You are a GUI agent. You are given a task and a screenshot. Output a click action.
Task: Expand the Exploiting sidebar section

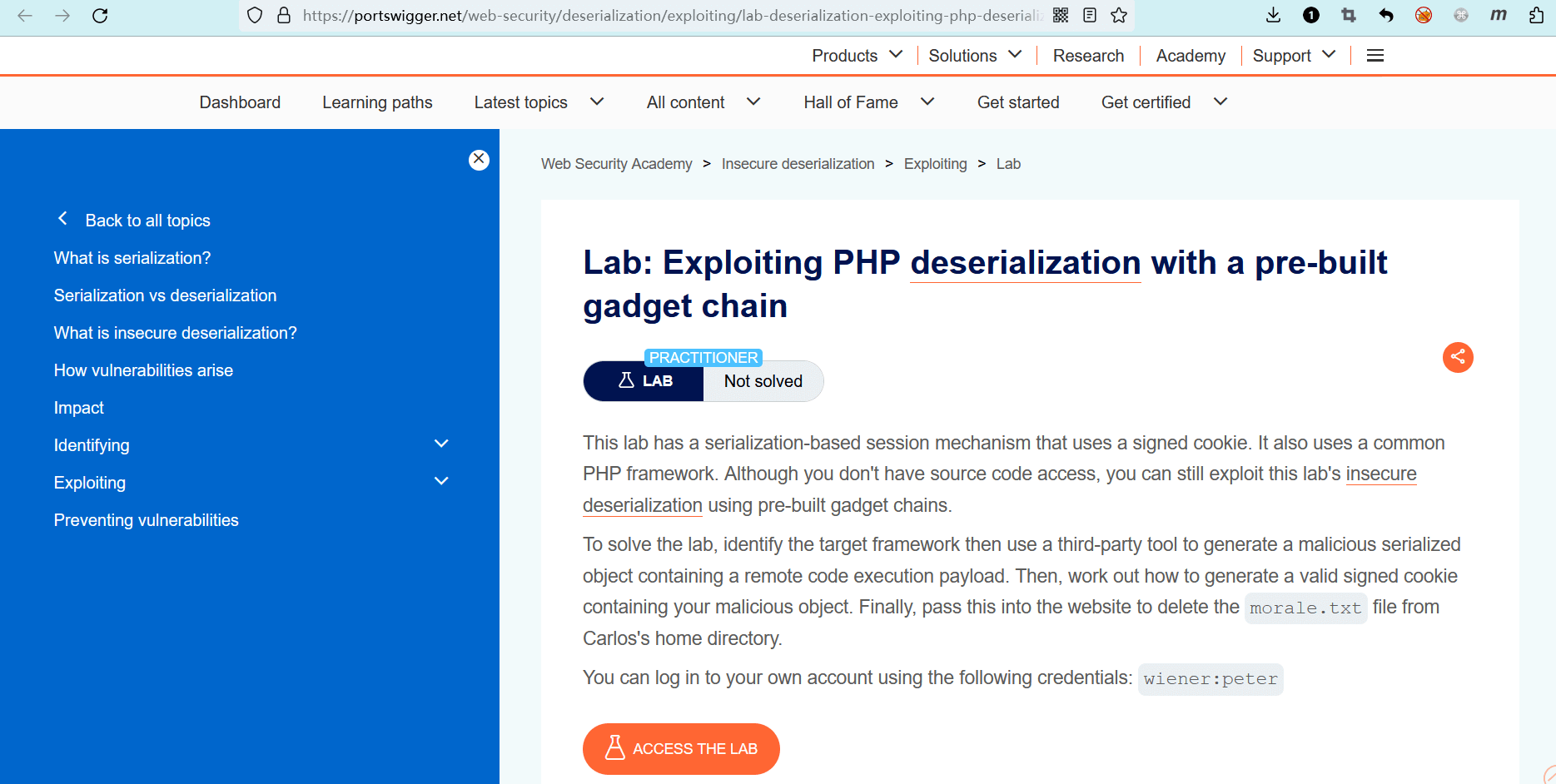pyautogui.click(x=441, y=482)
